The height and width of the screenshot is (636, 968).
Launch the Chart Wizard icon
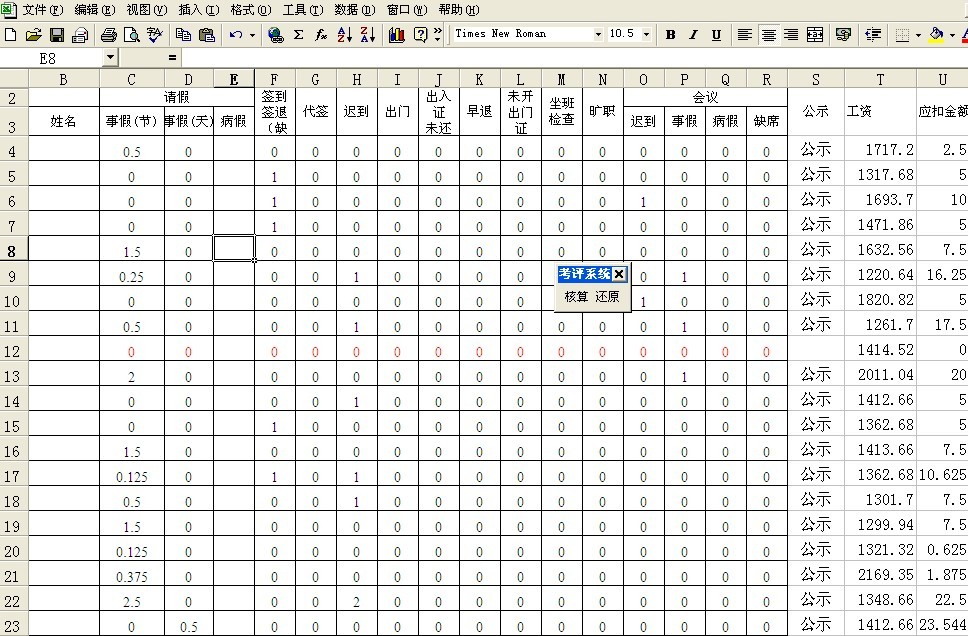(x=396, y=33)
